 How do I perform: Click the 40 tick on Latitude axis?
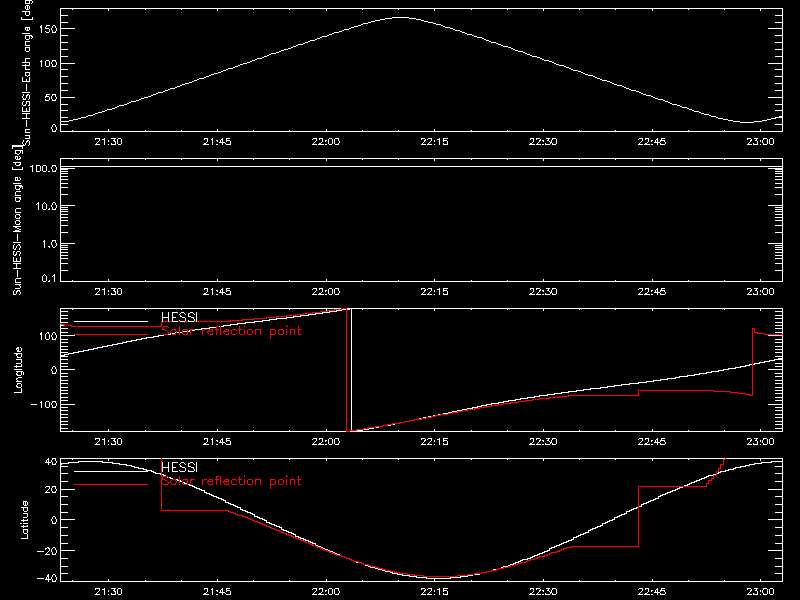click(51, 462)
